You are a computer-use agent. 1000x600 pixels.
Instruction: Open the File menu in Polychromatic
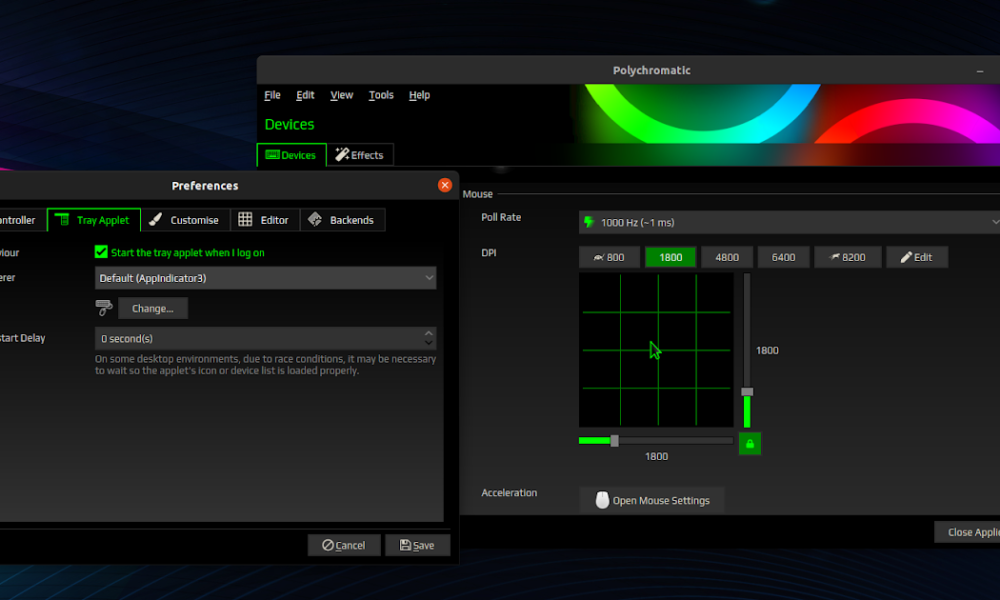[x=272, y=95]
